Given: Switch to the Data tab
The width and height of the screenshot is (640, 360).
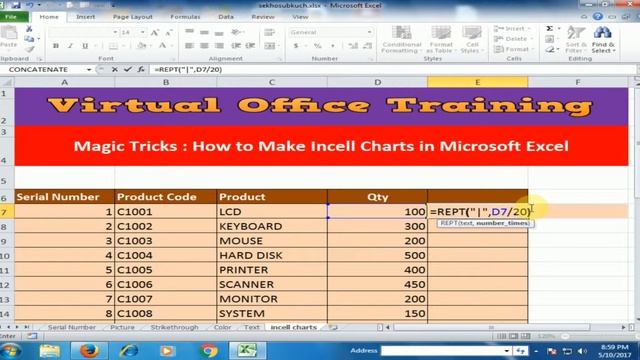Looking at the screenshot, I should point(225,17).
